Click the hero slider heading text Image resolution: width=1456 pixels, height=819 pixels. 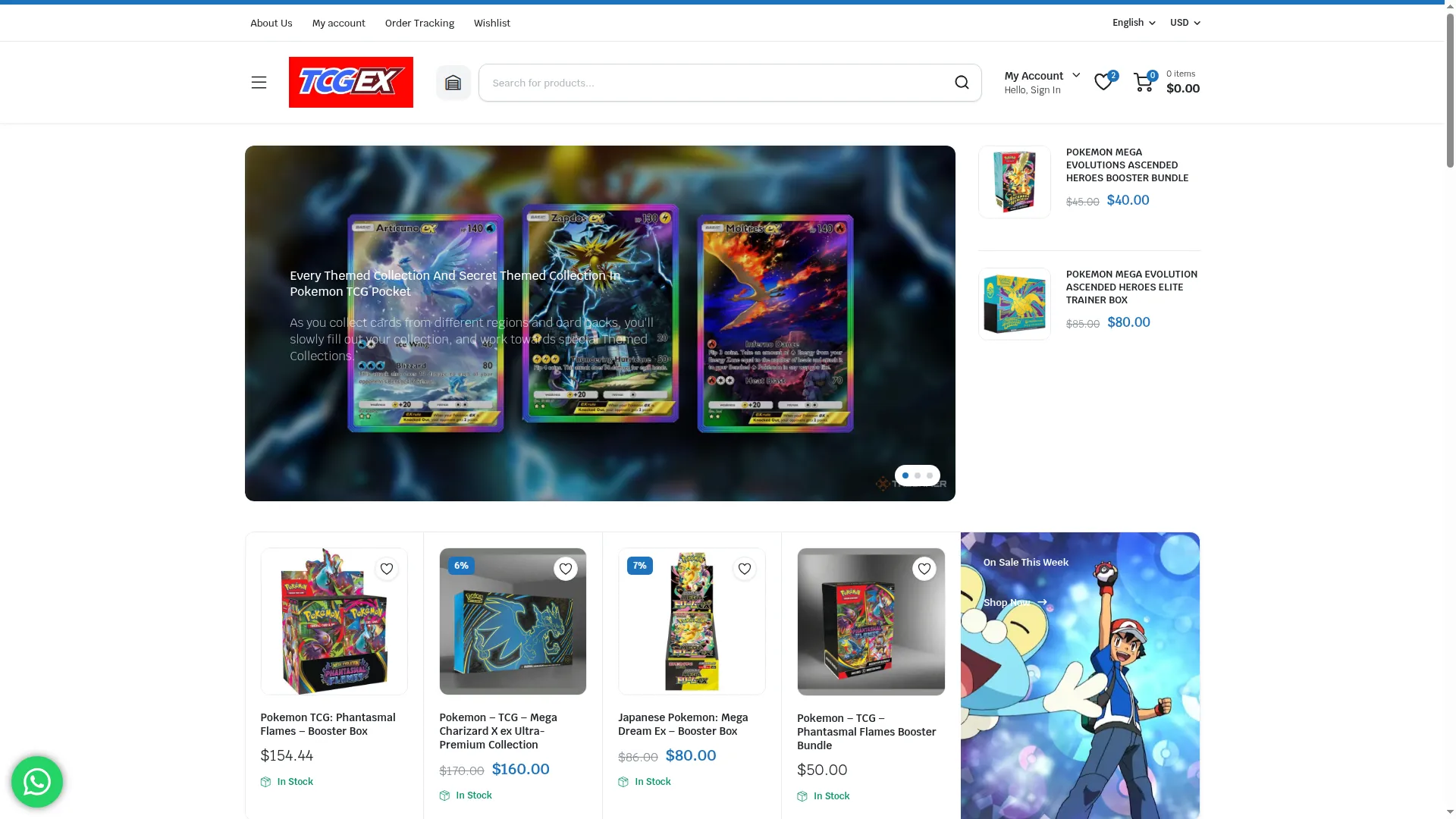455,284
